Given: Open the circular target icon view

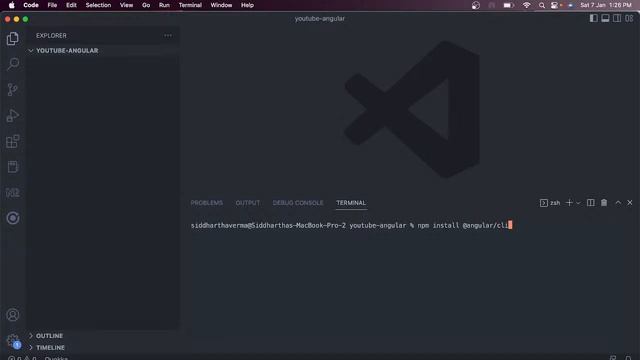Looking at the screenshot, I should pos(13,218).
